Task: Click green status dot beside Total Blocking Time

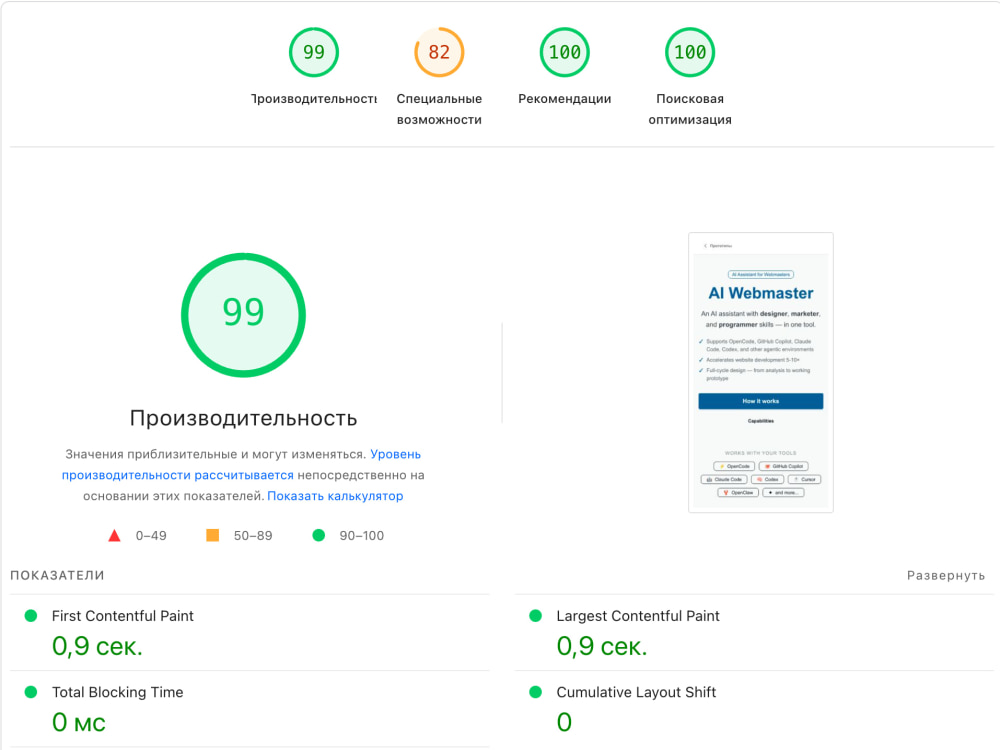Action: (x=31, y=692)
